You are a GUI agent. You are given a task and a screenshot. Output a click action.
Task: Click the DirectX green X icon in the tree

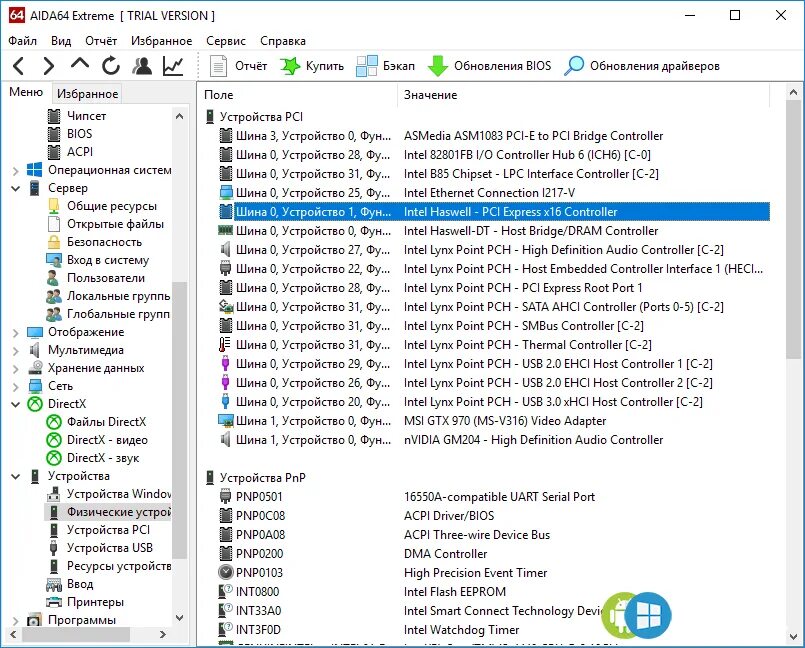tap(34, 404)
